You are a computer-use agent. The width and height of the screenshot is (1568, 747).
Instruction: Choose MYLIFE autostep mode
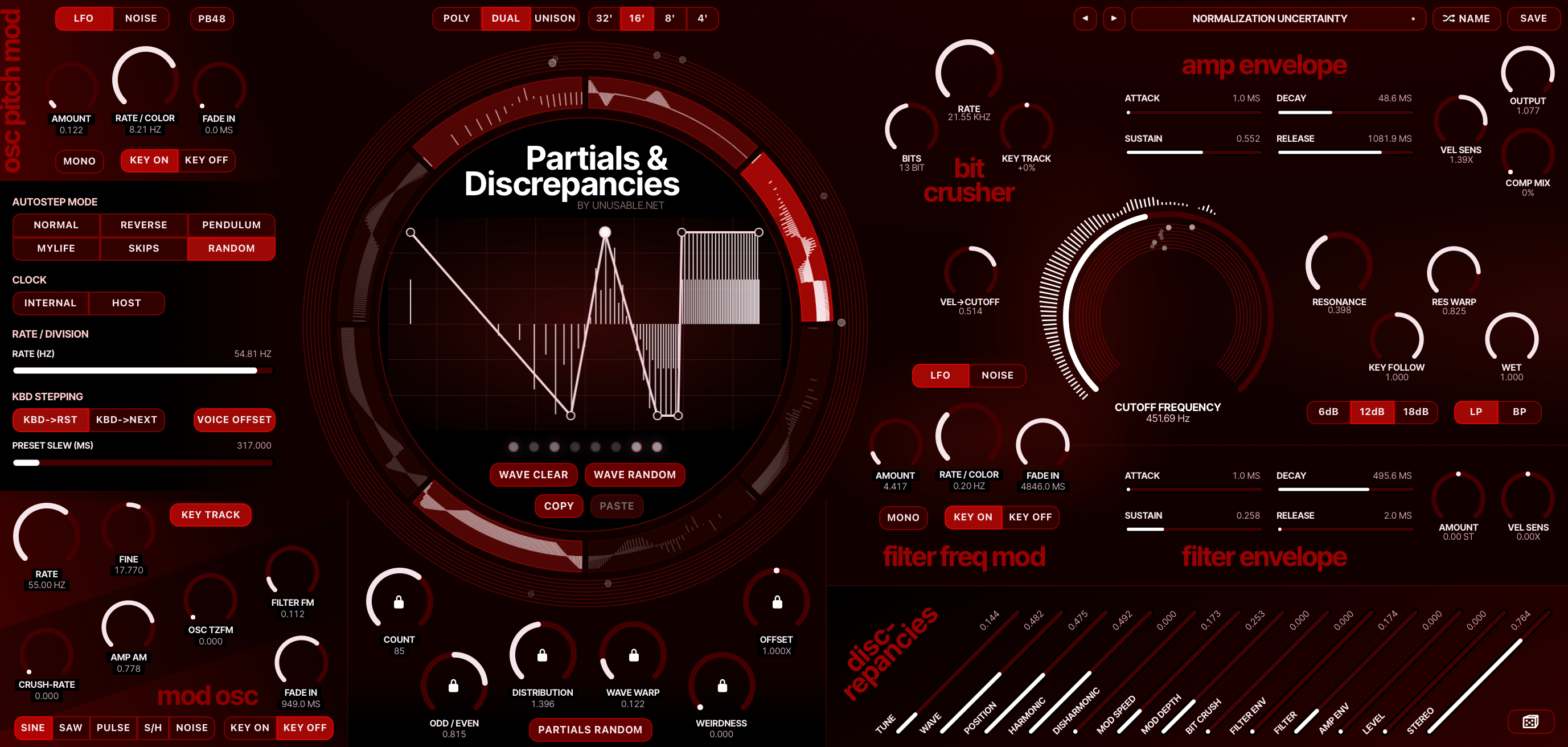56,248
